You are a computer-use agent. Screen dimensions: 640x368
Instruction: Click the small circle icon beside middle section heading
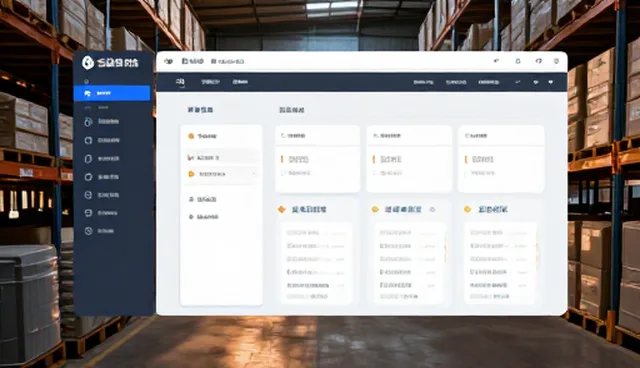coord(432,209)
